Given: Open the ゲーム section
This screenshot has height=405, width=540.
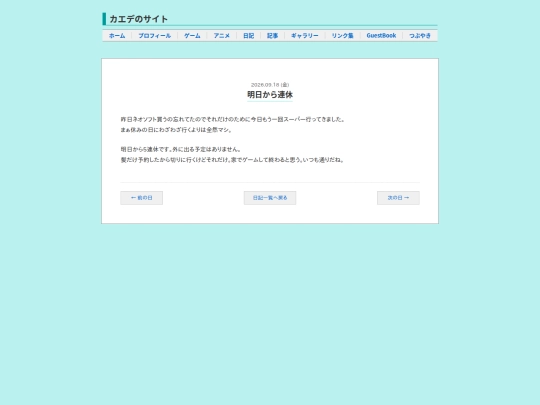Looking at the screenshot, I should tap(192, 36).
